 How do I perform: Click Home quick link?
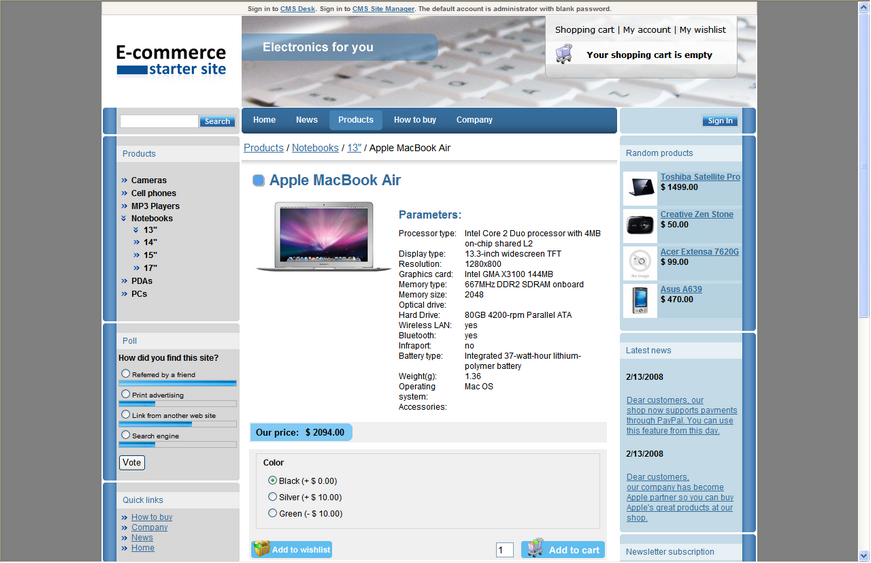143,547
